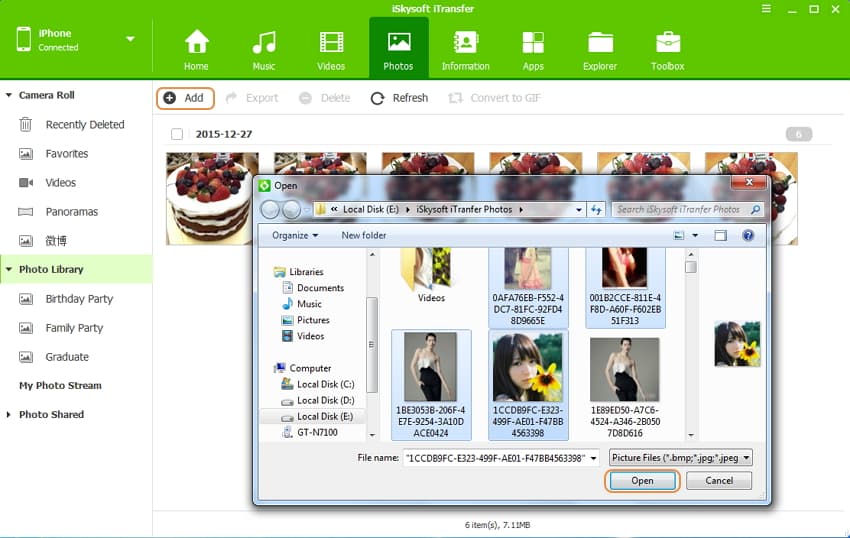The image size is (850, 538).
Task: Select file 1BE3053B-206F-4E7E-9254-3A10DACE0424
Action: pyautogui.click(x=431, y=385)
